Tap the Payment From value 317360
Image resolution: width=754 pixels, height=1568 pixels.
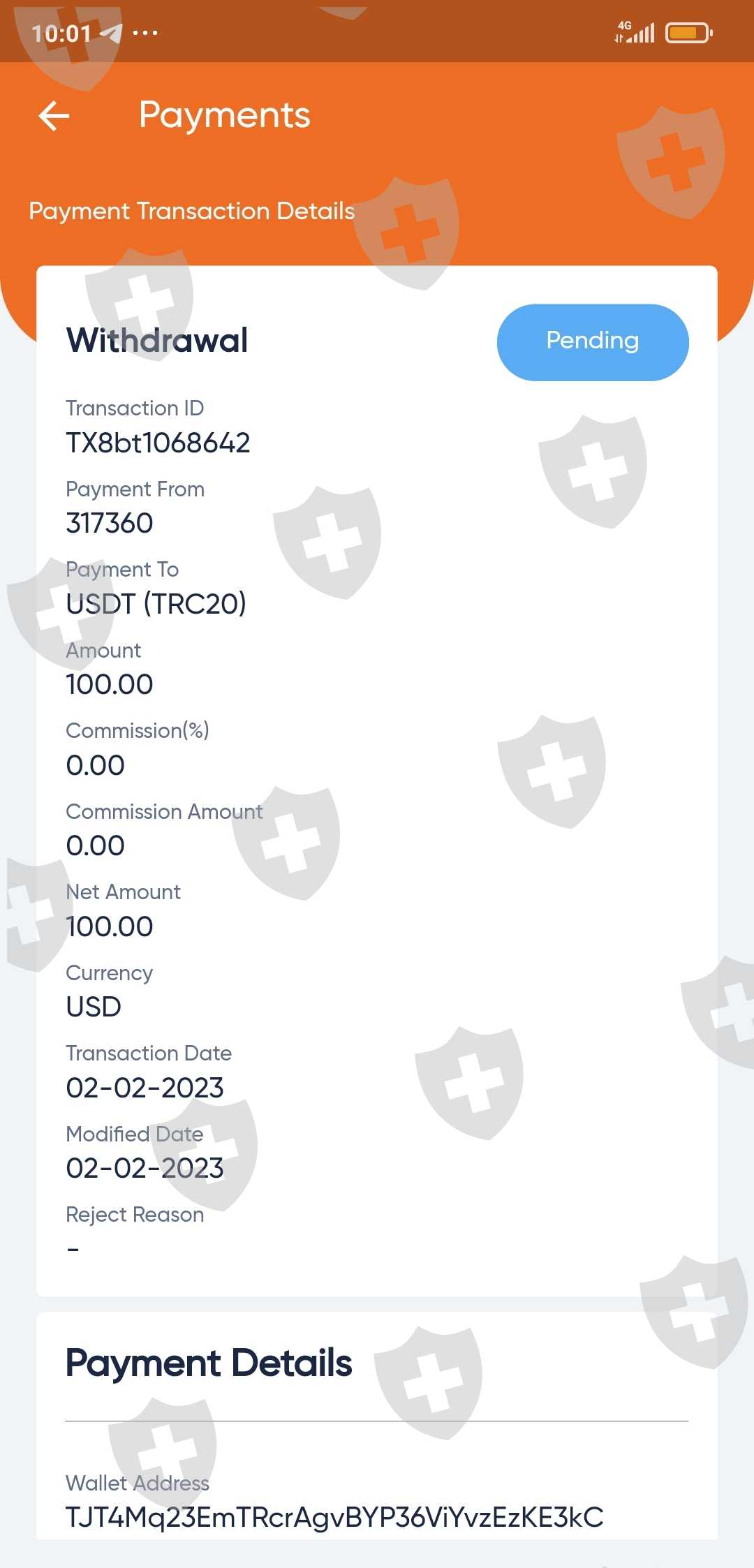tap(110, 523)
